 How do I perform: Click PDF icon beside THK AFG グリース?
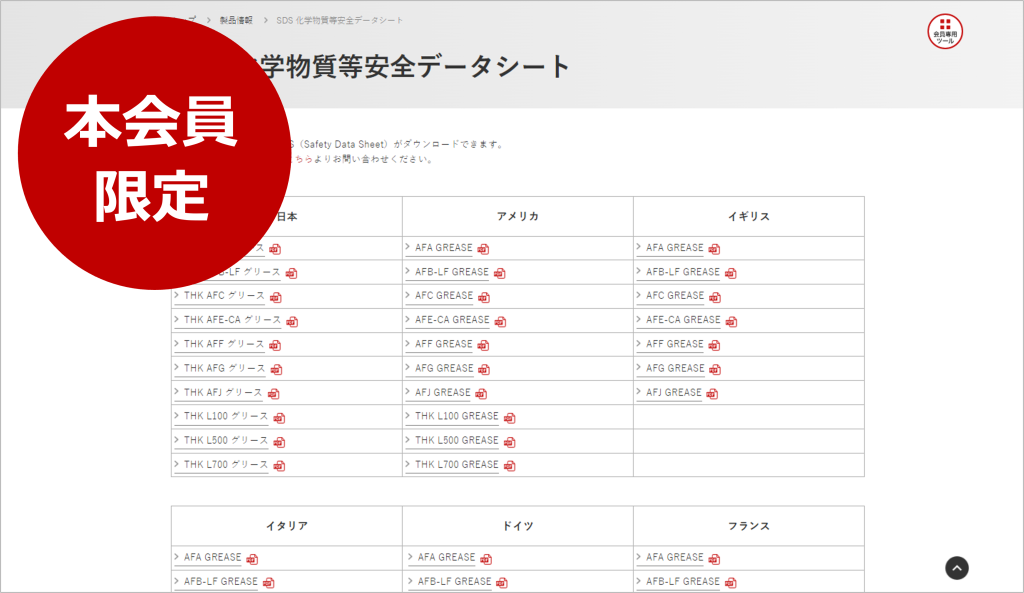click(277, 370)
